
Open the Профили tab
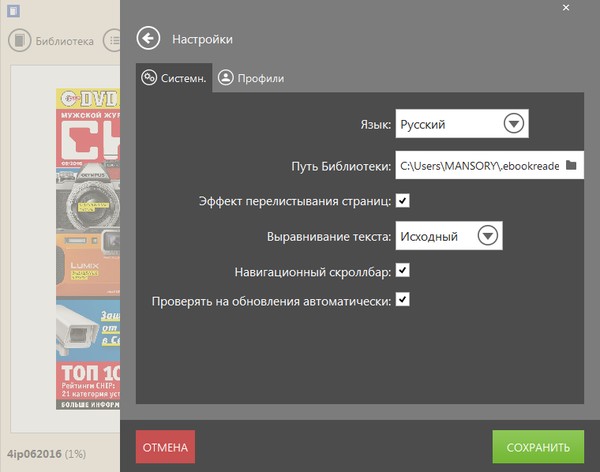point(251,78)
